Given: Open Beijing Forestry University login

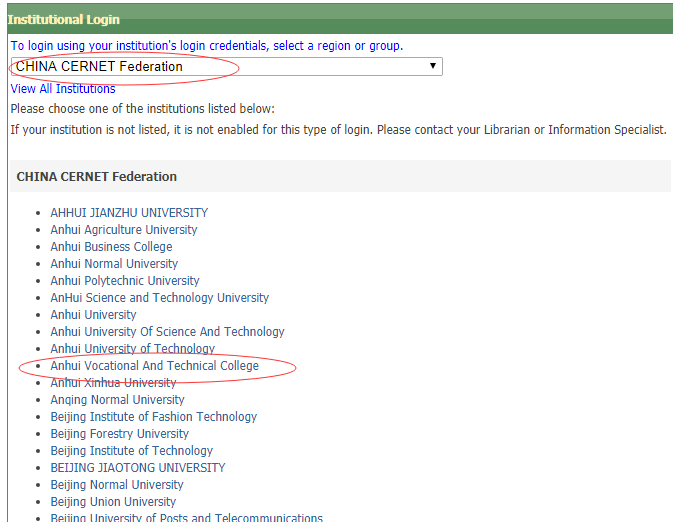Looking at the screenshot, I should pyautogui.click(x=119, y=434).
